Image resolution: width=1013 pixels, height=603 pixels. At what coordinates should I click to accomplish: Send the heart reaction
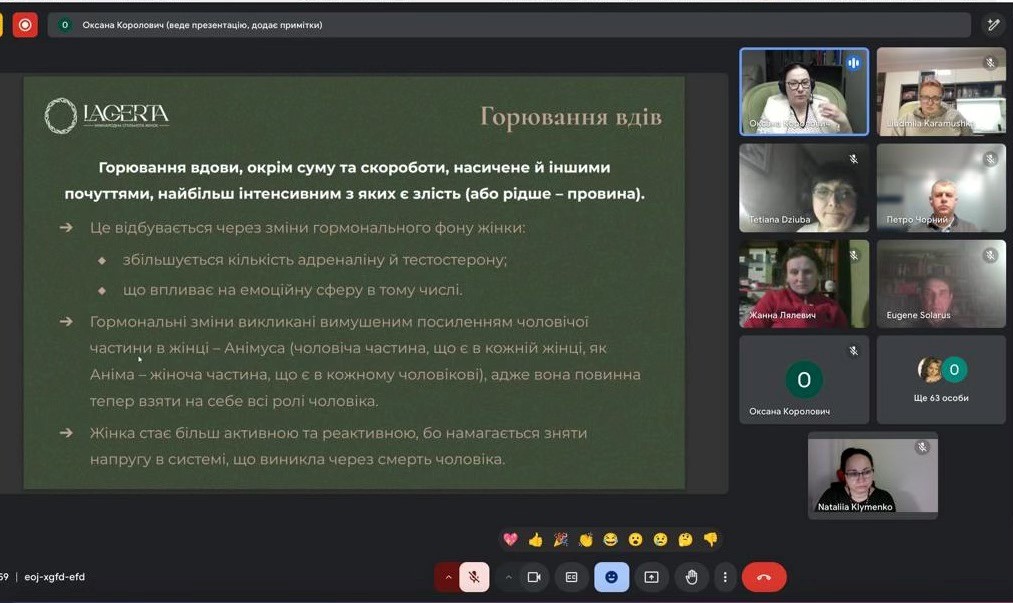coord(510,540)
